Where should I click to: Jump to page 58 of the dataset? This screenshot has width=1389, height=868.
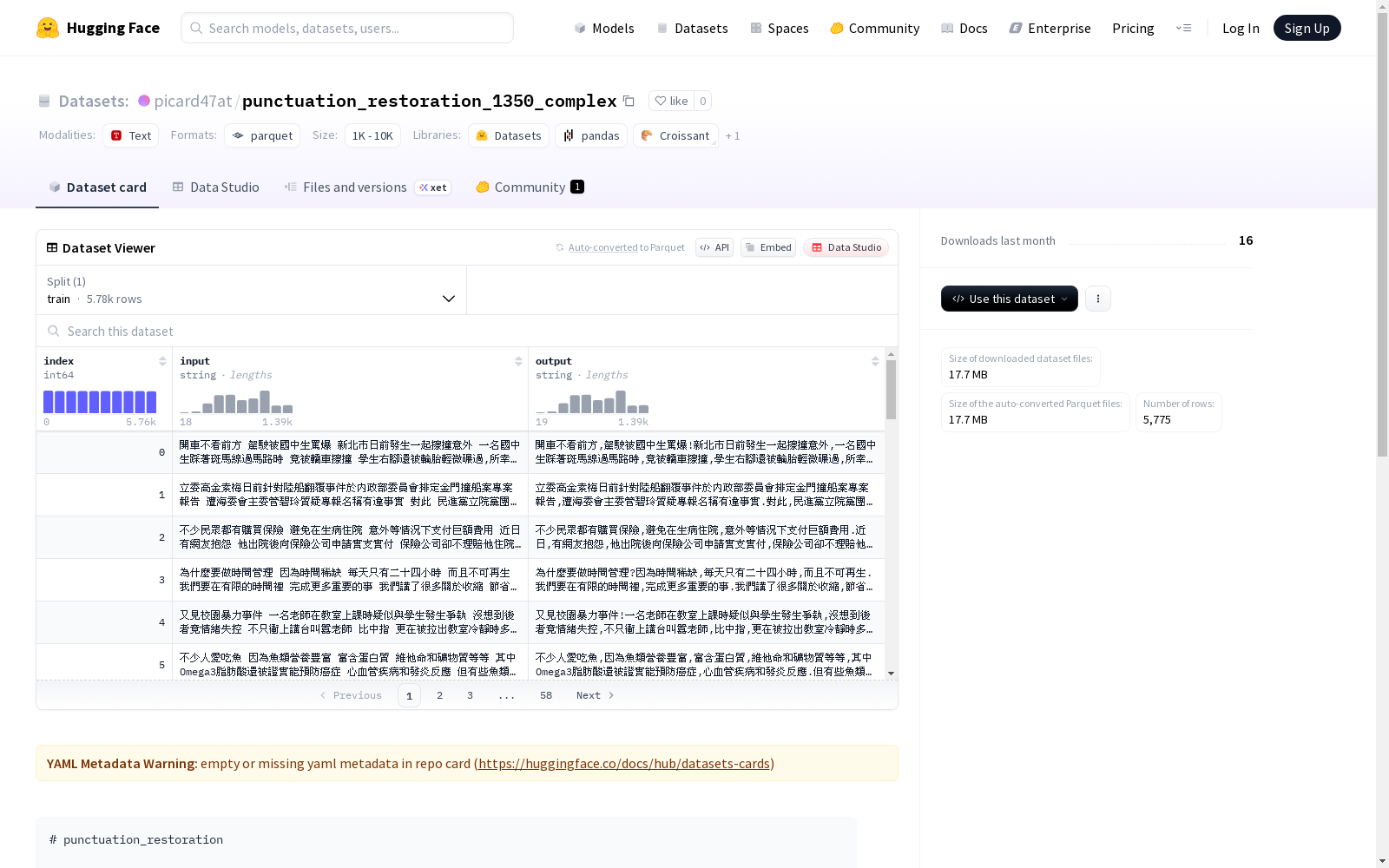point(546,695)
